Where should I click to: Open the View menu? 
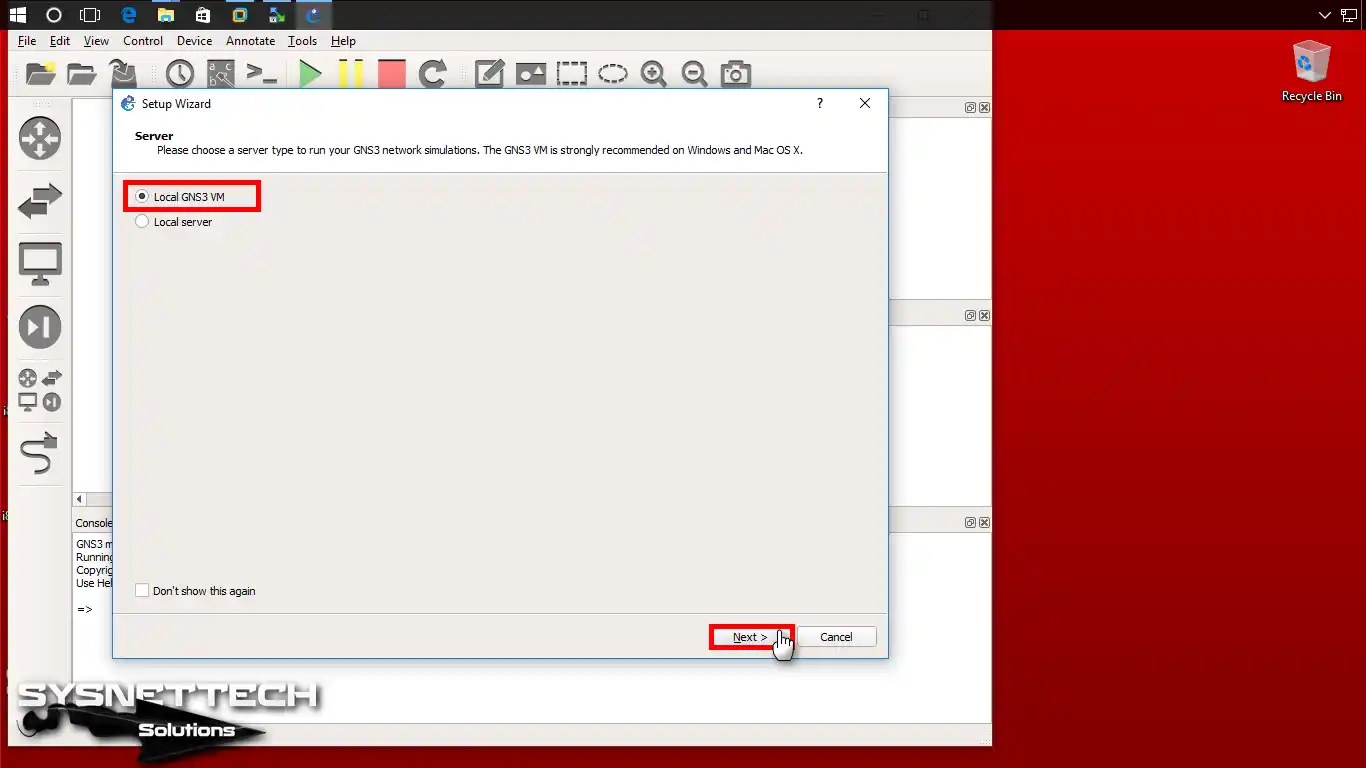click(x=96, y=41)
